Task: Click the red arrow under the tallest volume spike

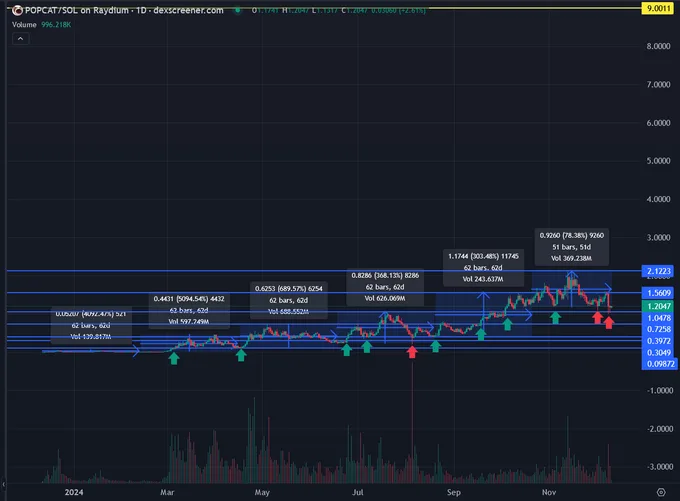Action: click(x=412, y=352)
